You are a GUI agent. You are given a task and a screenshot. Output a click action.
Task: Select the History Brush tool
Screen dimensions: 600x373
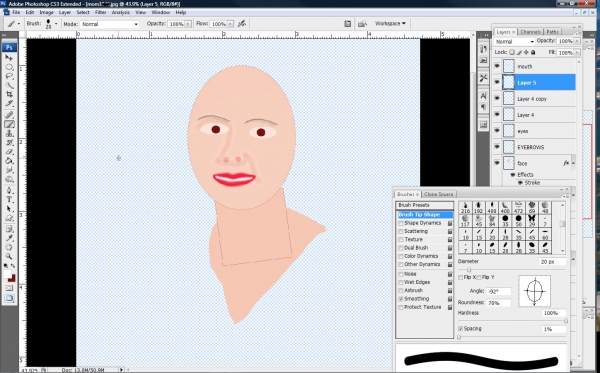point(9,142)
